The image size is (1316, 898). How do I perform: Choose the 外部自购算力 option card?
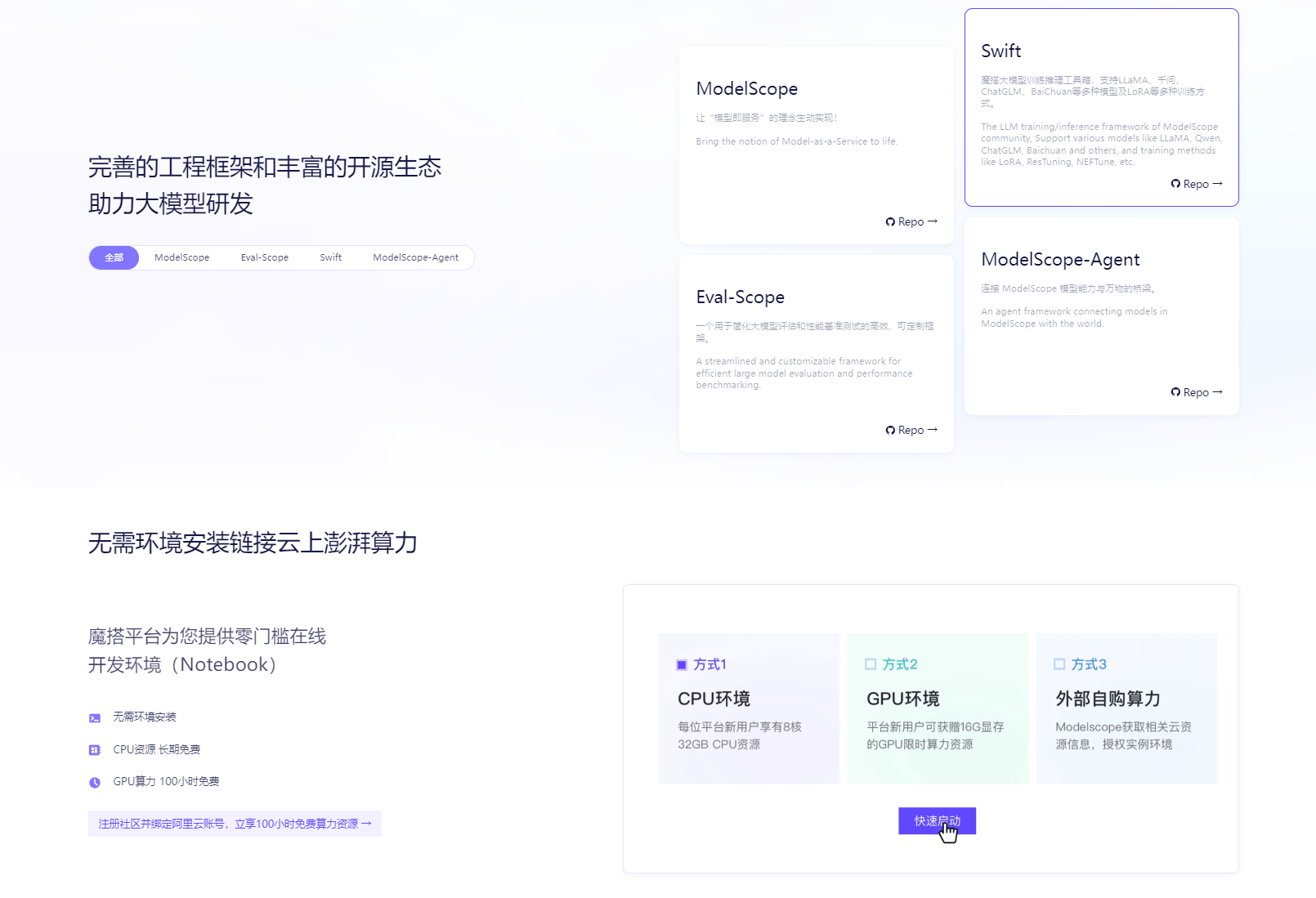1126,708
